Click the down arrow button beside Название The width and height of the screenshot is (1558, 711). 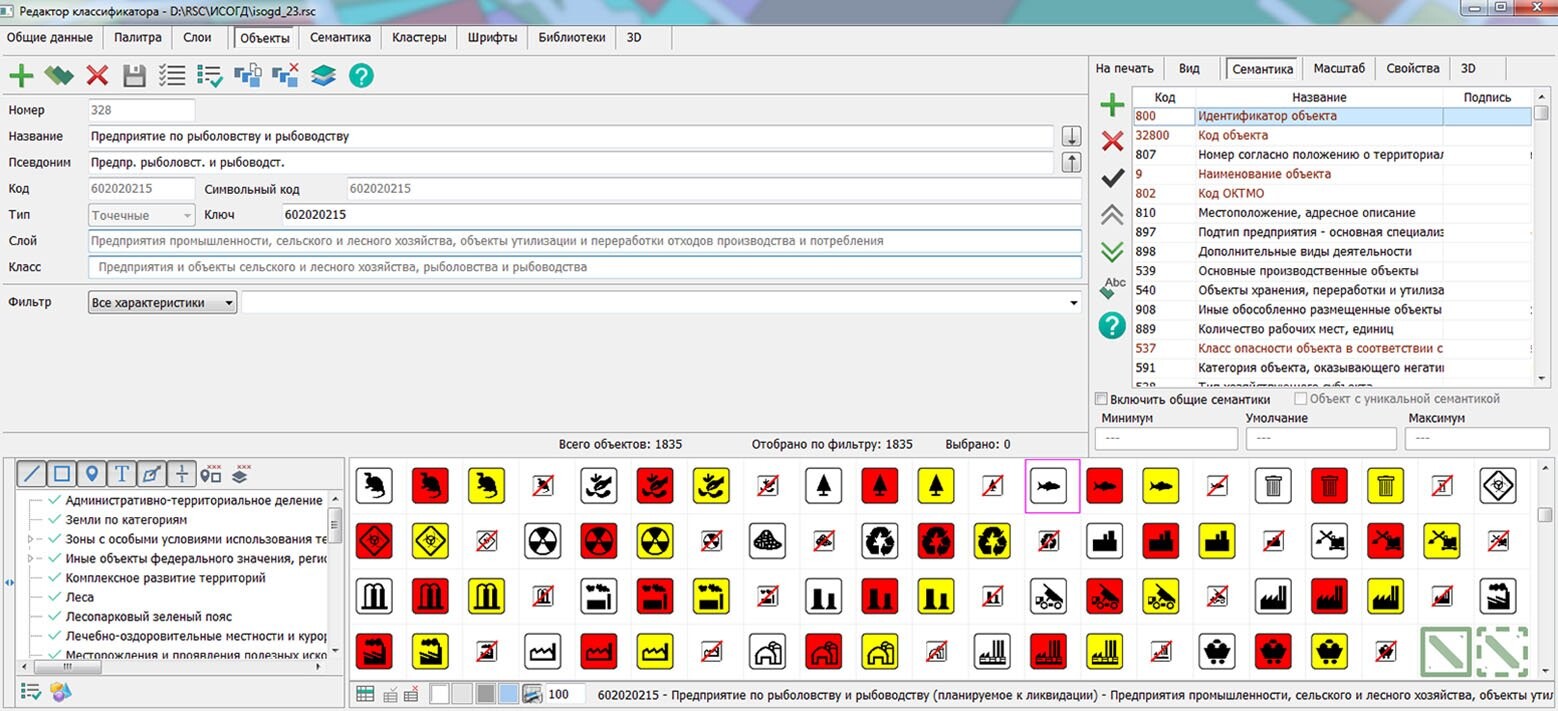click(x=1070, y=136)
